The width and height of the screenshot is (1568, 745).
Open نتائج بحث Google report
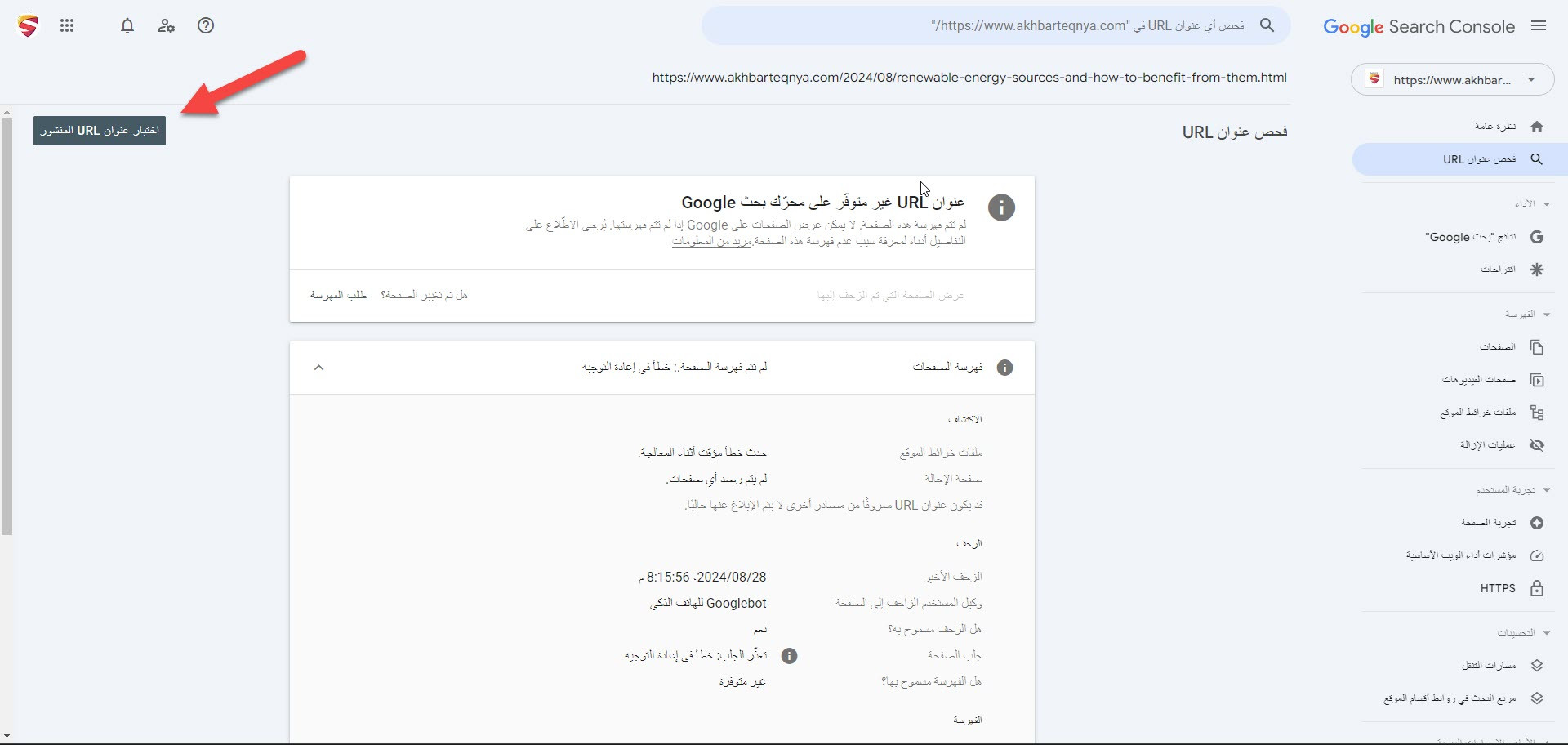point(1471,237)
